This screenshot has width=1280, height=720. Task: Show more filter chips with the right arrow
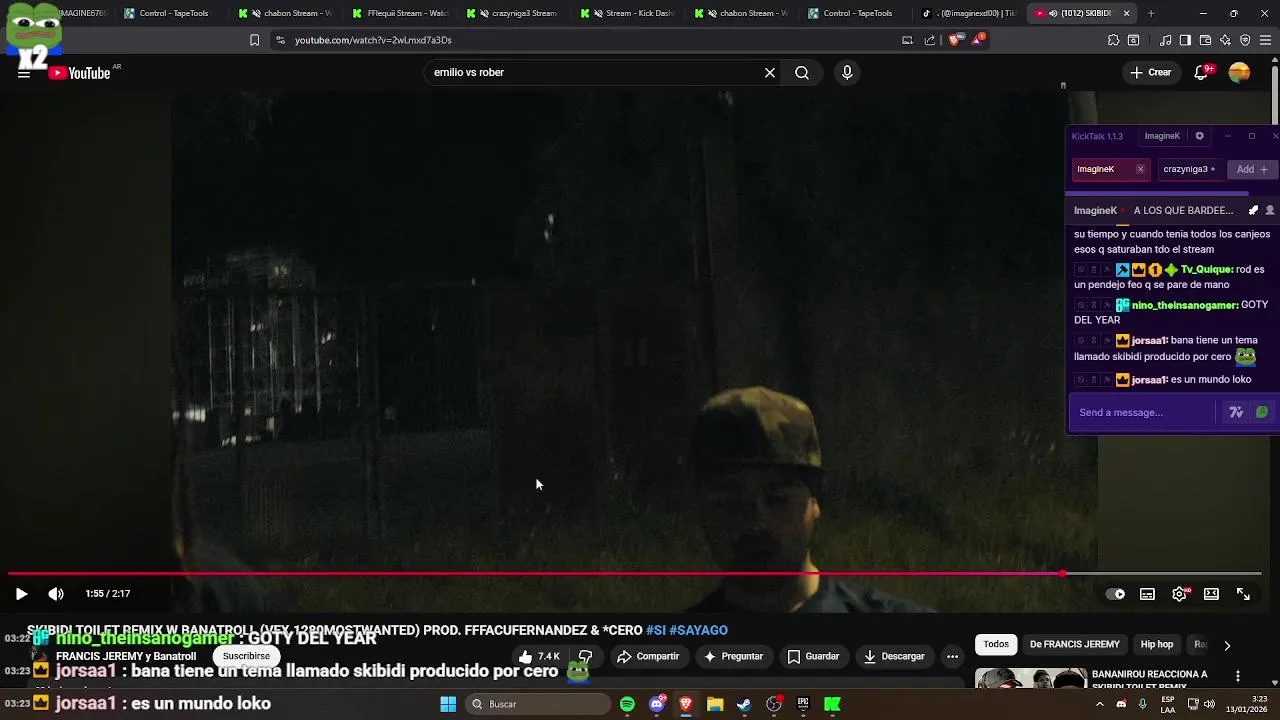click(1227, 646)
